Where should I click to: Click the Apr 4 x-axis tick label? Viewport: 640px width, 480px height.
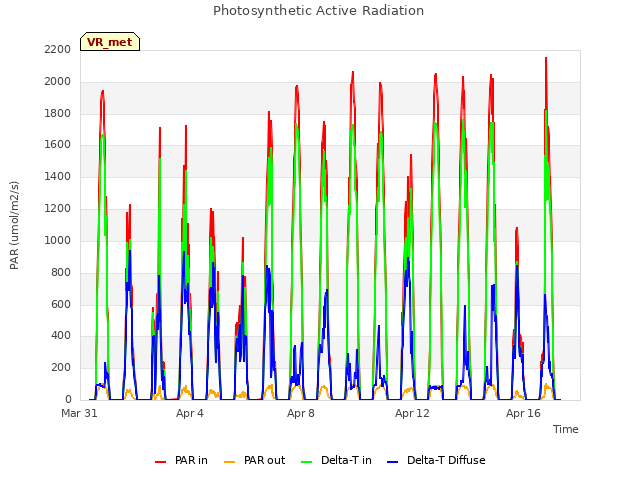(x=190, y=413)
